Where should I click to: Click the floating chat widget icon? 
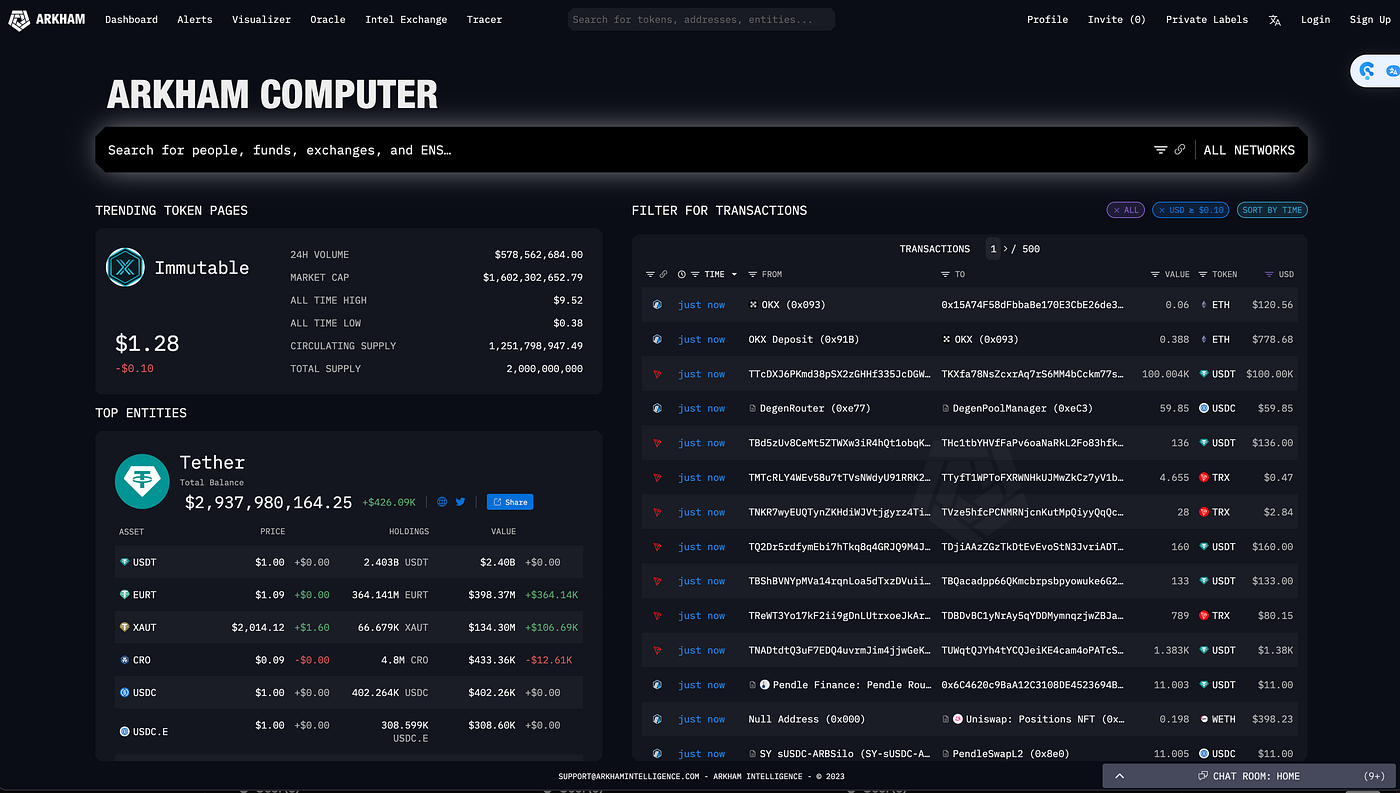point(1368,71)
